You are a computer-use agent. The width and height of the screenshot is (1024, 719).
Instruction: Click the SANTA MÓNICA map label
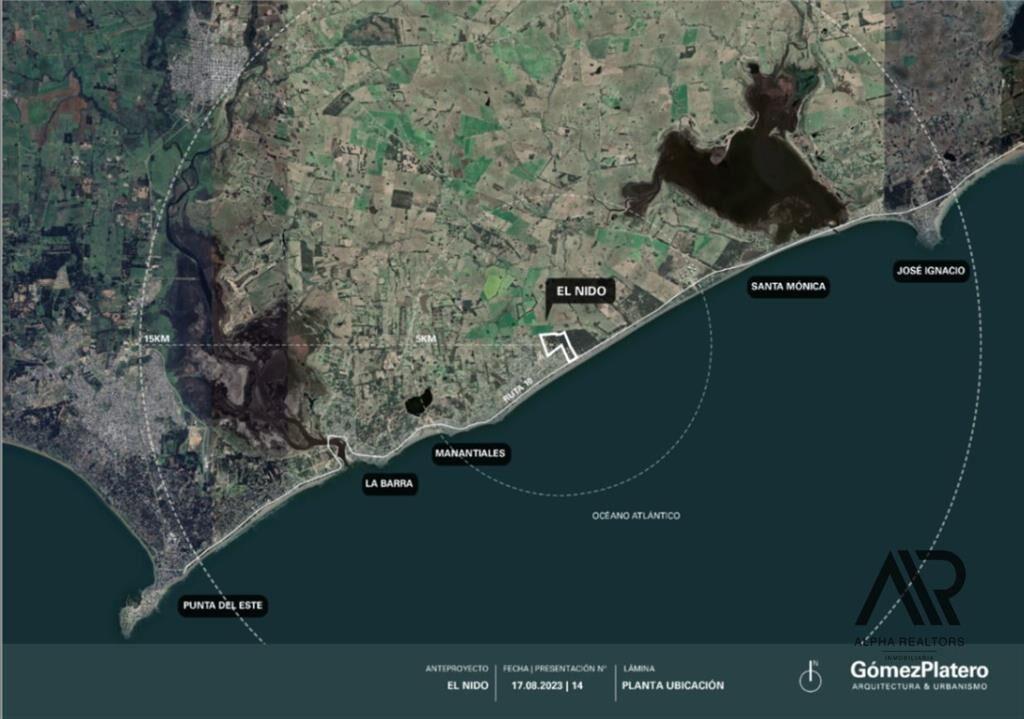pos(788,287)
